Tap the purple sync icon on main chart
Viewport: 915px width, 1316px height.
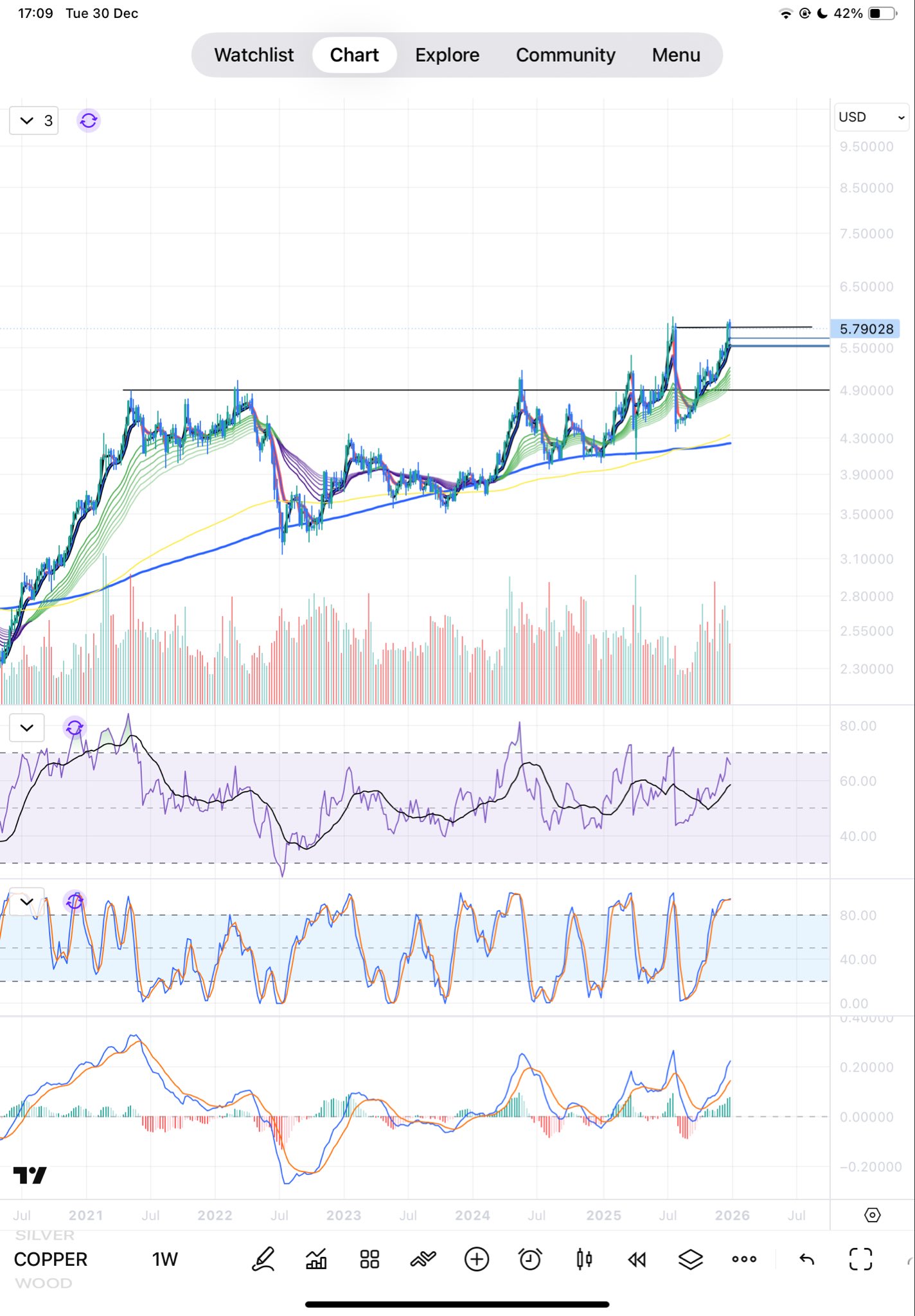(x=89, y=120)
